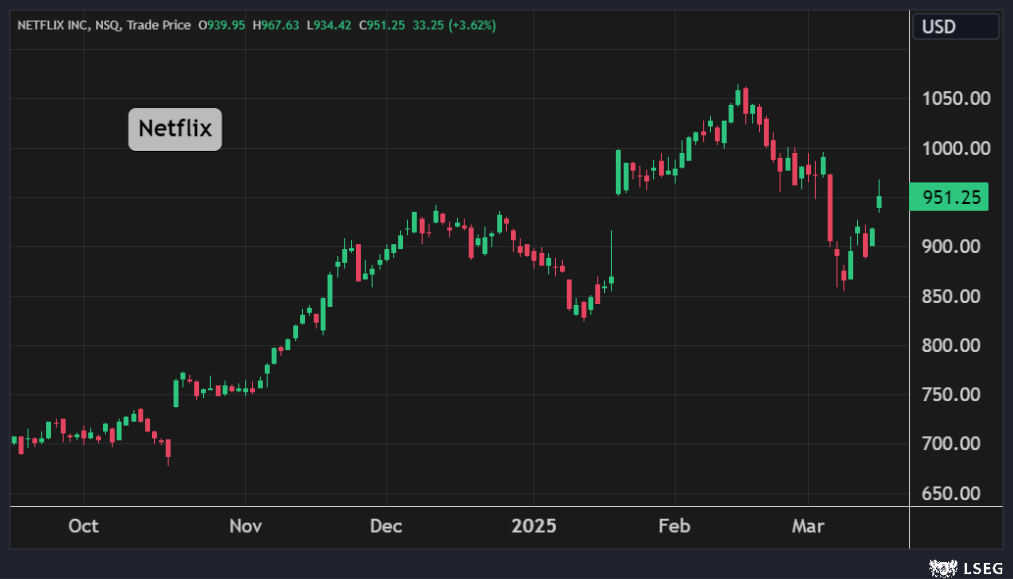Select the 900.00 price level label

point(957,246)
